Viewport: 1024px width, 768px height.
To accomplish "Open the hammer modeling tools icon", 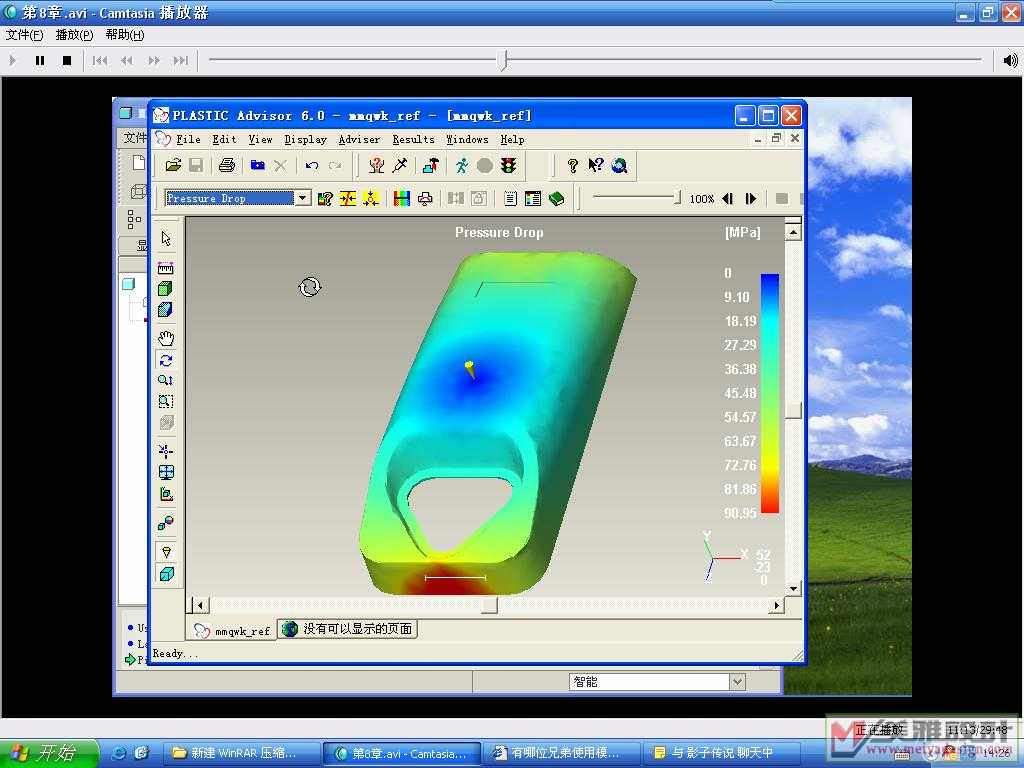I will pyautogui.click(x=431, y=166).
